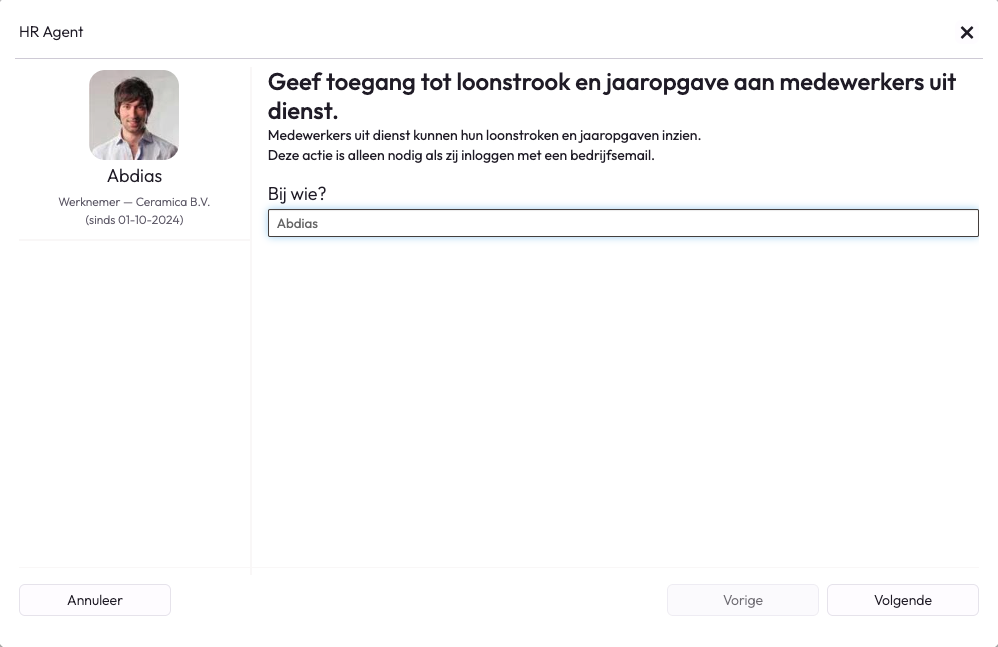Continue with the Volgende button
The image size is (998, 647).
tap(903, 600)
